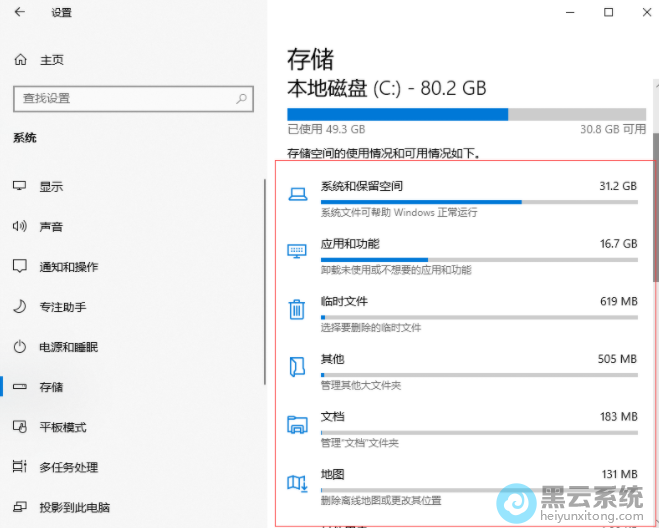The height and width of the screenshot is (528, 659).
Task: Click the 临时文件 trash can icon
Action: (297, 309)
